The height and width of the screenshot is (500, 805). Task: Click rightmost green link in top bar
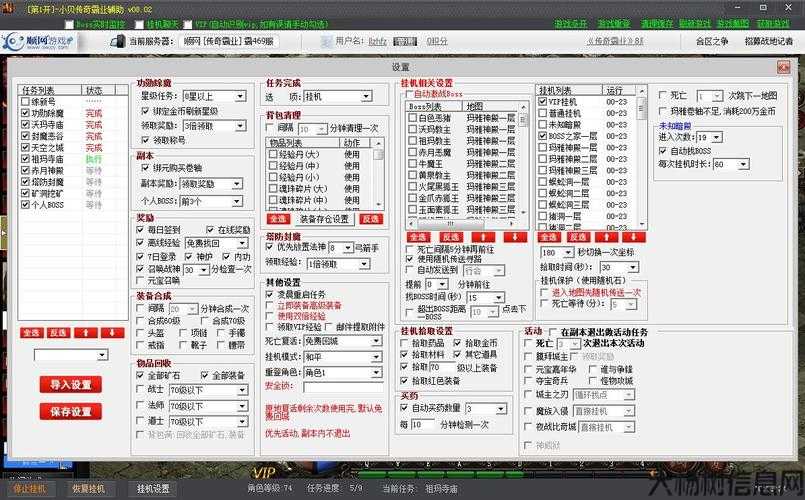(773, 24)
